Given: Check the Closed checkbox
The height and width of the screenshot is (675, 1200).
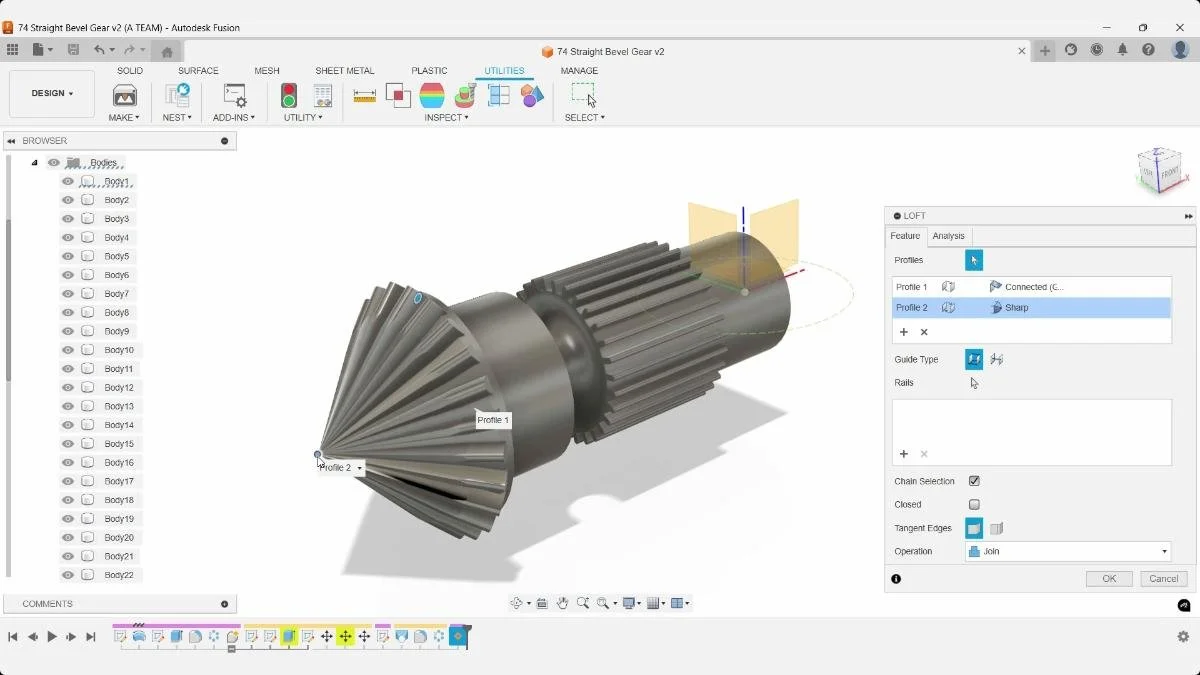Looking at the screenshot, I should (x=974, y=505).
